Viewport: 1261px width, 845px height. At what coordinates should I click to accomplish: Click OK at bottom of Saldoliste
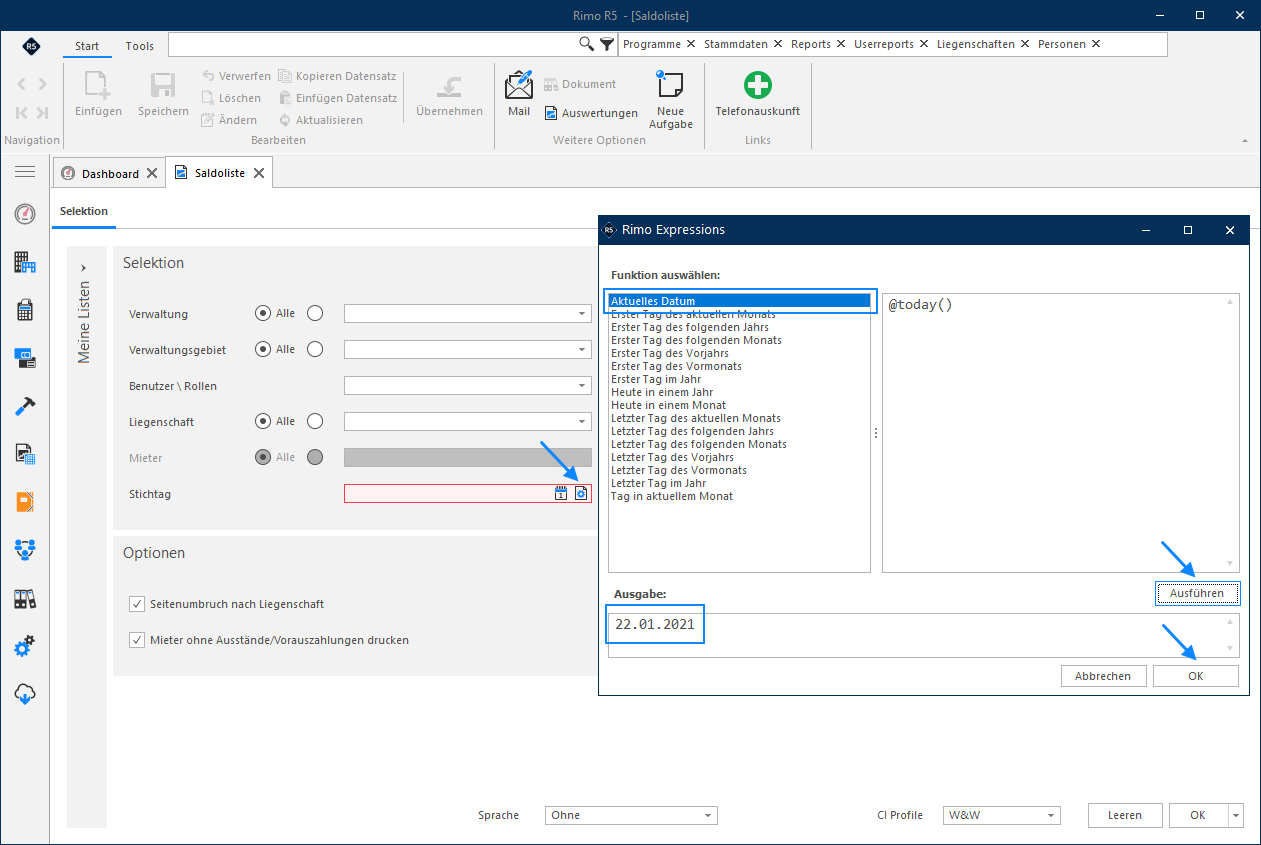(1198, 815)
